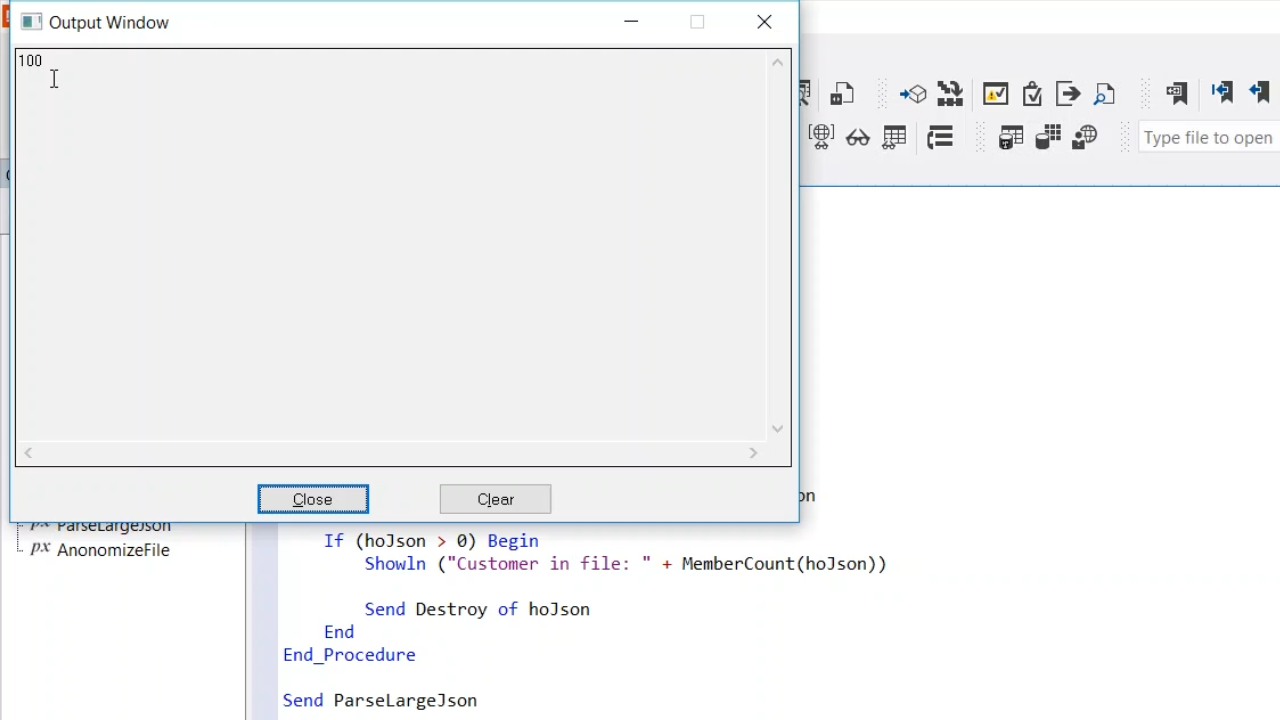Viewport: 1280px width, 720px height.
Task: Click the clipboard with checkmark icon
Action: (1032, 94)
